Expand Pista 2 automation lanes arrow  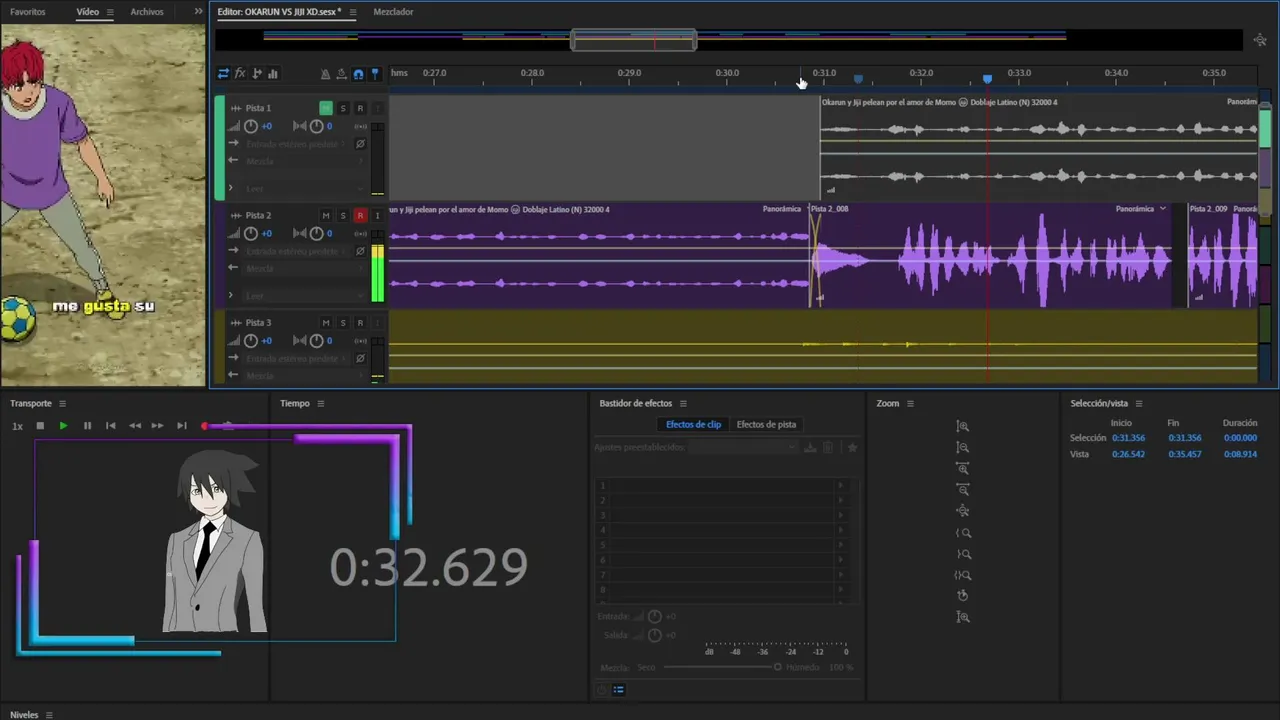click(x=231, y=295)
